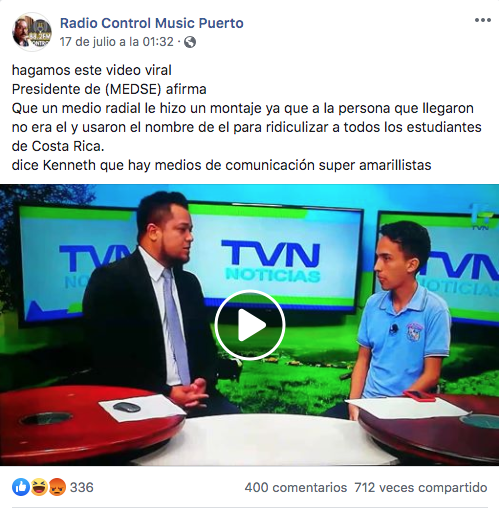The width and height of the screenshot is (499, 508).
Task: Click the computer mouse on the paper
Action: (x=126, y=407)
